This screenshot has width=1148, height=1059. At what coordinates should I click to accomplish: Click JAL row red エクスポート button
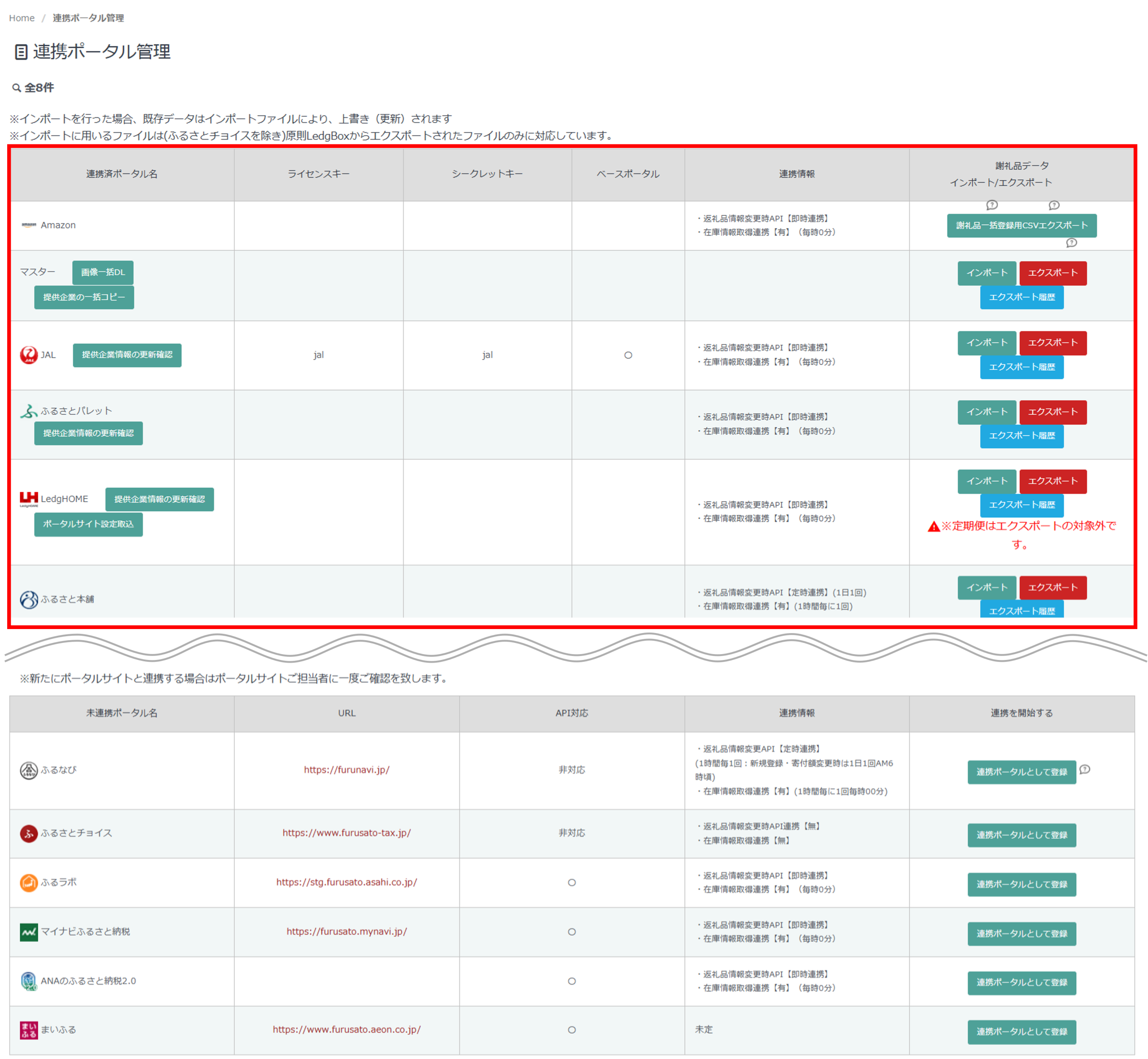tap(1052, 343)
